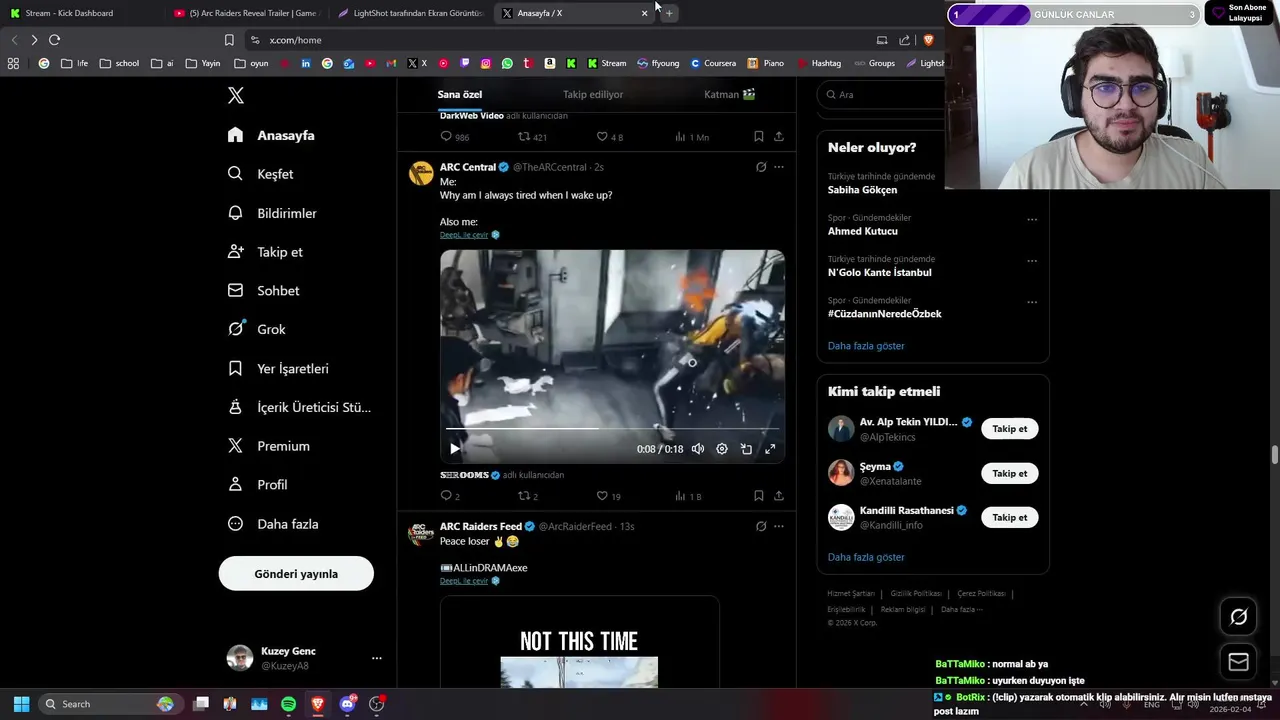Click the reply icon showing 986
The image size is (1280, 720).
coord(447,137)
